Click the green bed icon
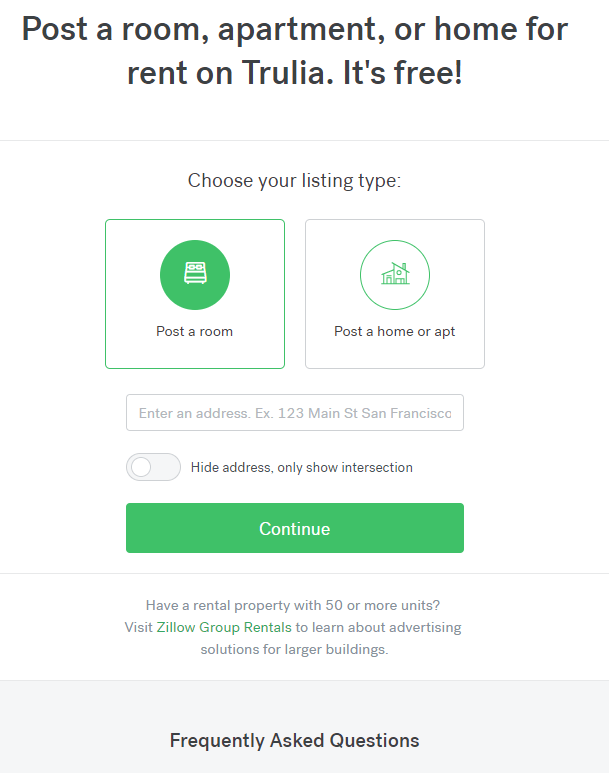The height and width of the screenshot is (773, 609). coord(195,275)
